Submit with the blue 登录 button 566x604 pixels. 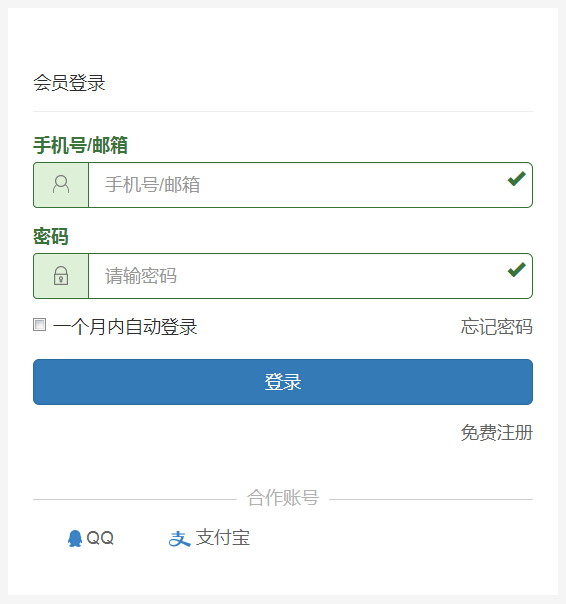coord(283,382)
